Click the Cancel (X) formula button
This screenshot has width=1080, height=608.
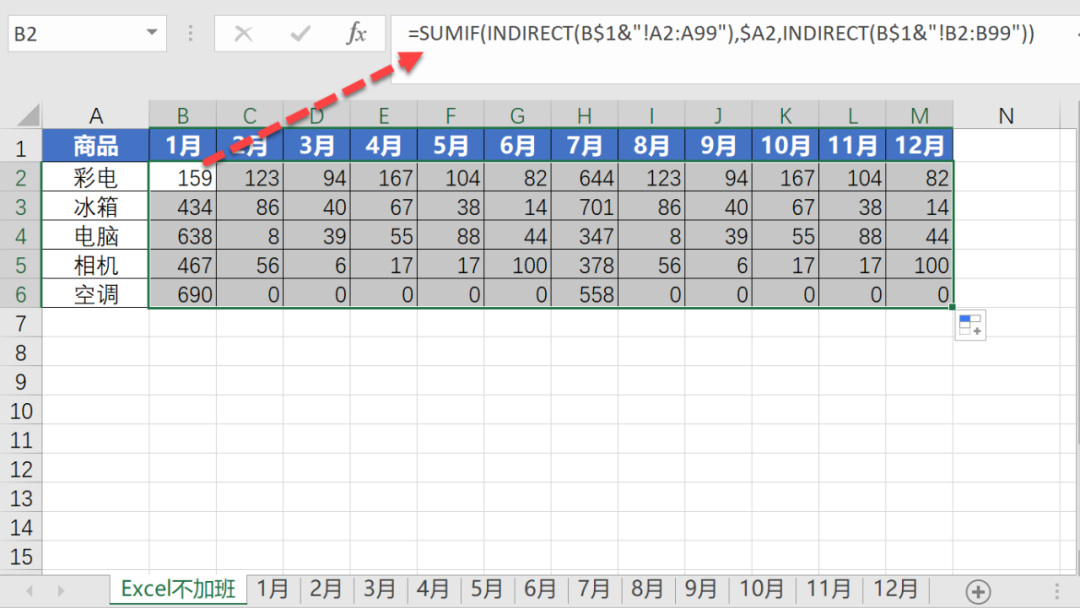pos(243,33)
